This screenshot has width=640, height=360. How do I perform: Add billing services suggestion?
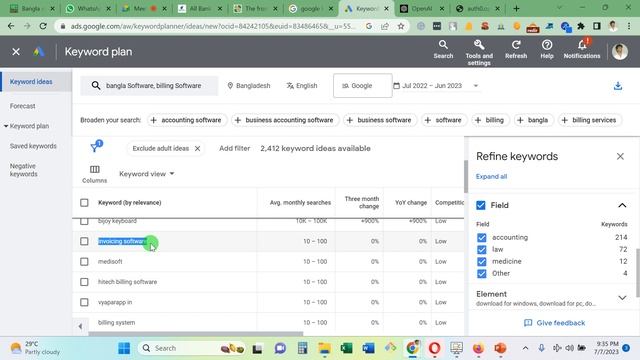point(589,120)
